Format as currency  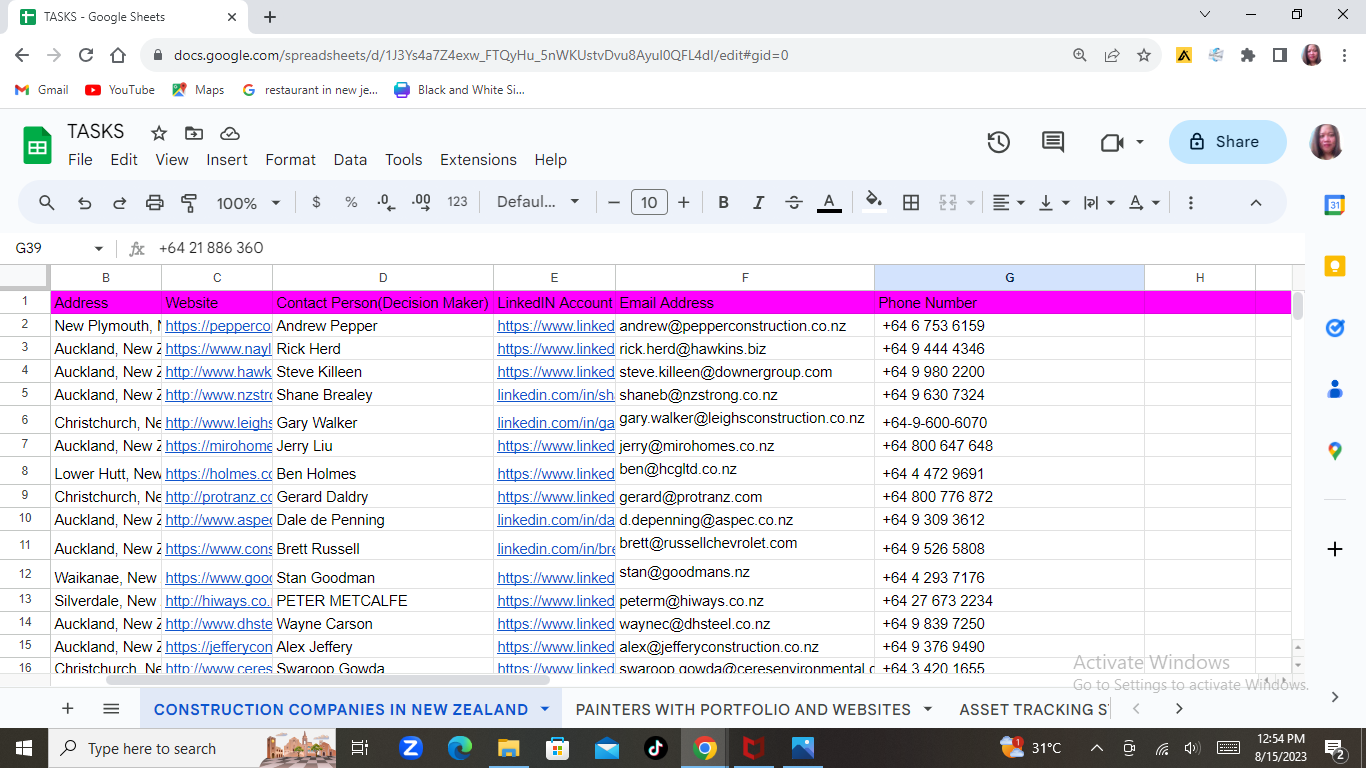coord(317,202)
